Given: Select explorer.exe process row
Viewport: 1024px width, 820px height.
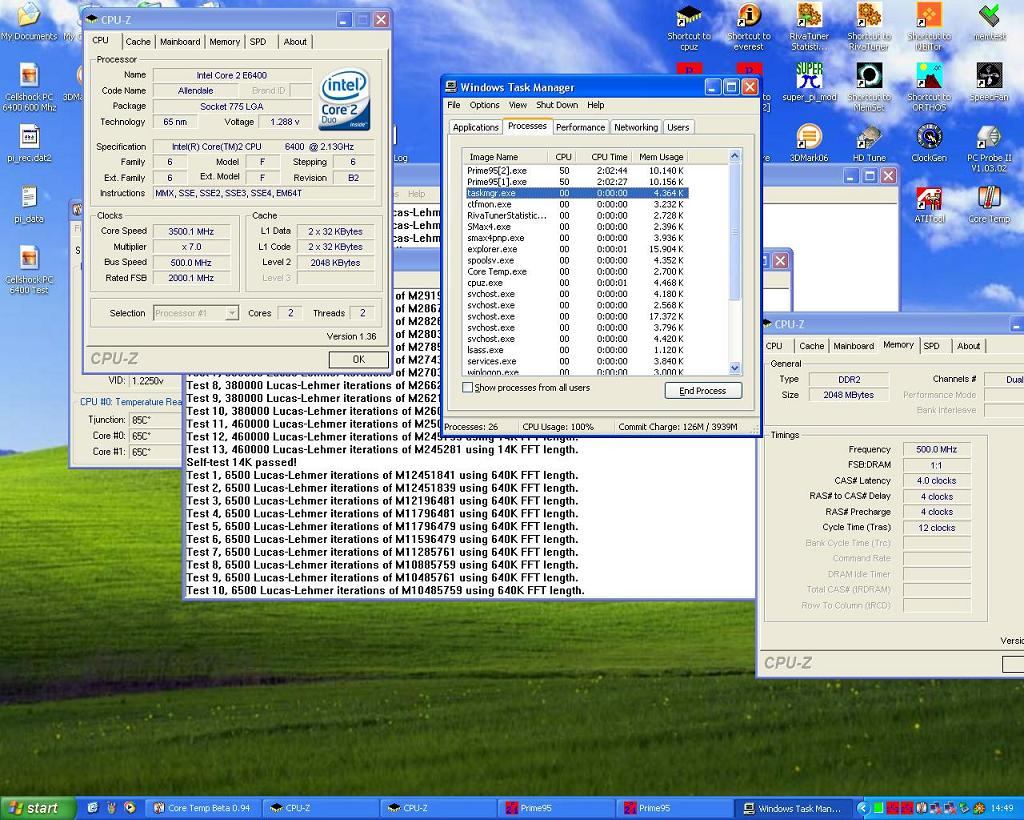Looking at the screenshot, I should (x=575, y=249).
